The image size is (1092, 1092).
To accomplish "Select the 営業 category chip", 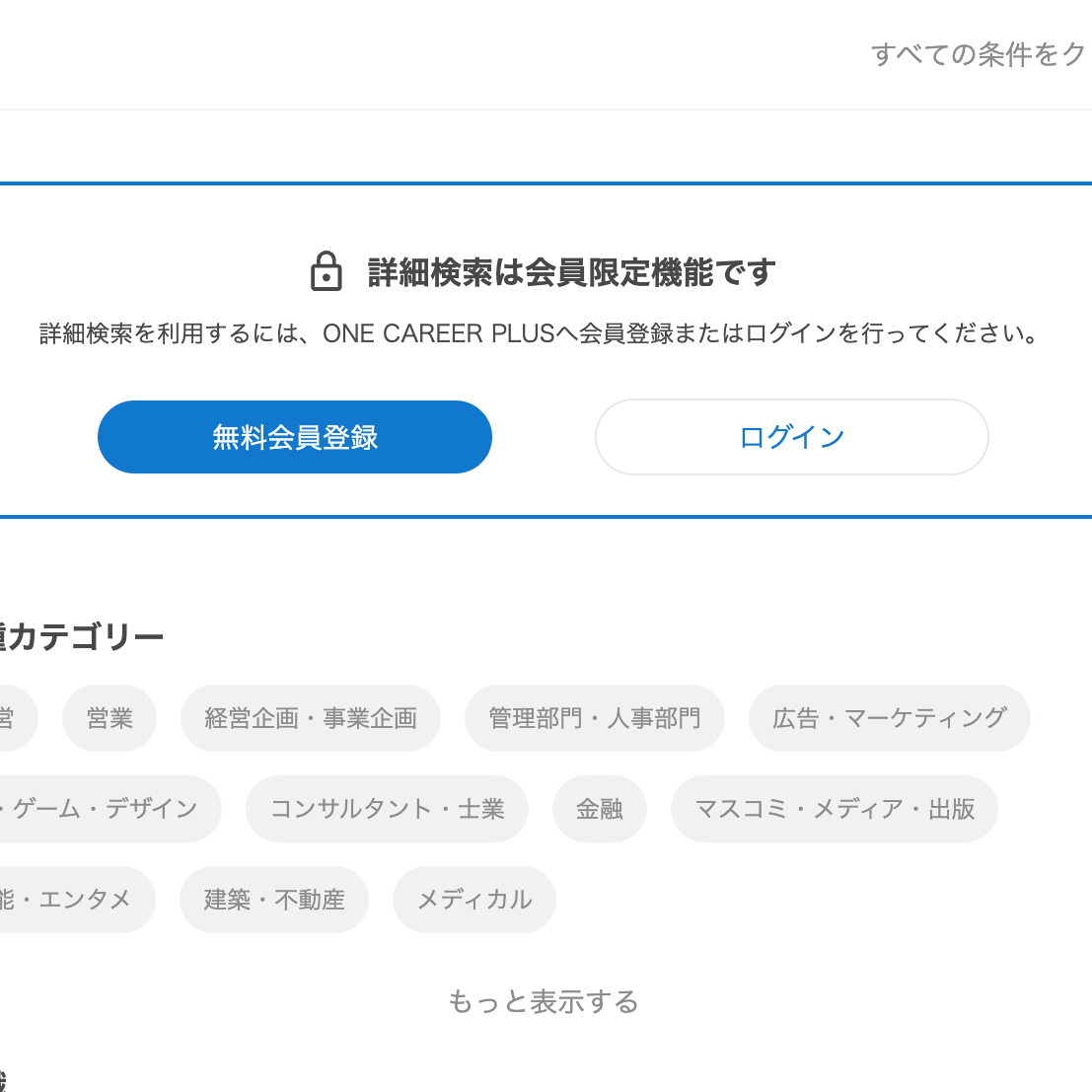I will pyautogui.click(x=109, y=718).
